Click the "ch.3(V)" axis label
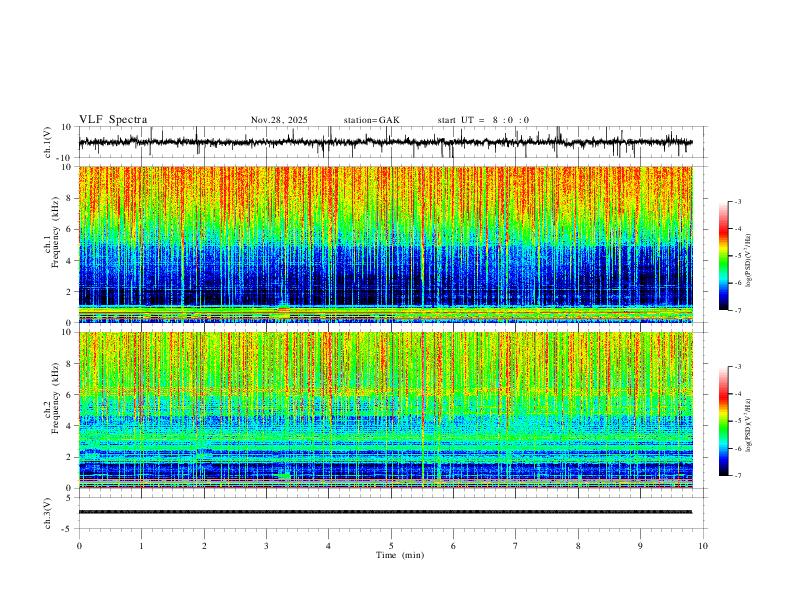Screen dimensions: 792x612 point(48,514)
